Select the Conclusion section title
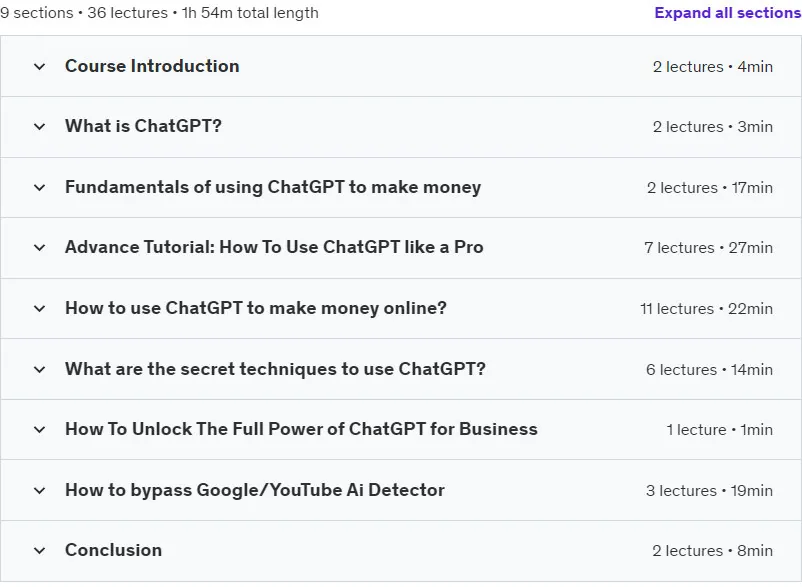Viewport: 802px width, 587px height. [114, 550]
